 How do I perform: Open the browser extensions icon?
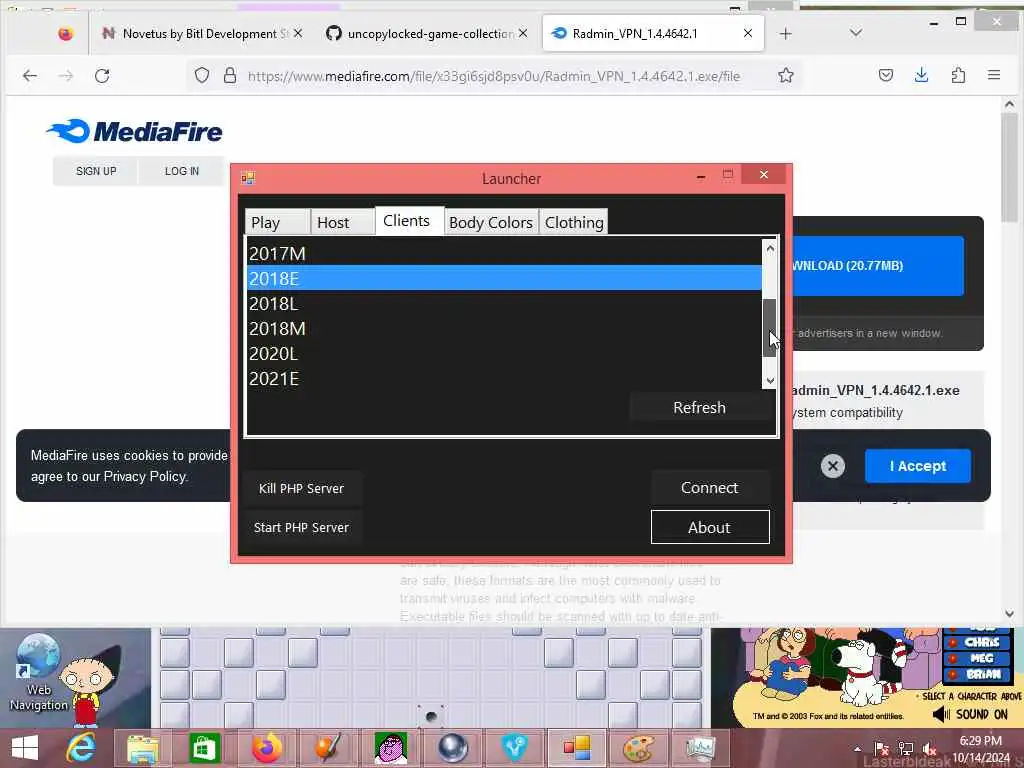click(x=958, y=76)
